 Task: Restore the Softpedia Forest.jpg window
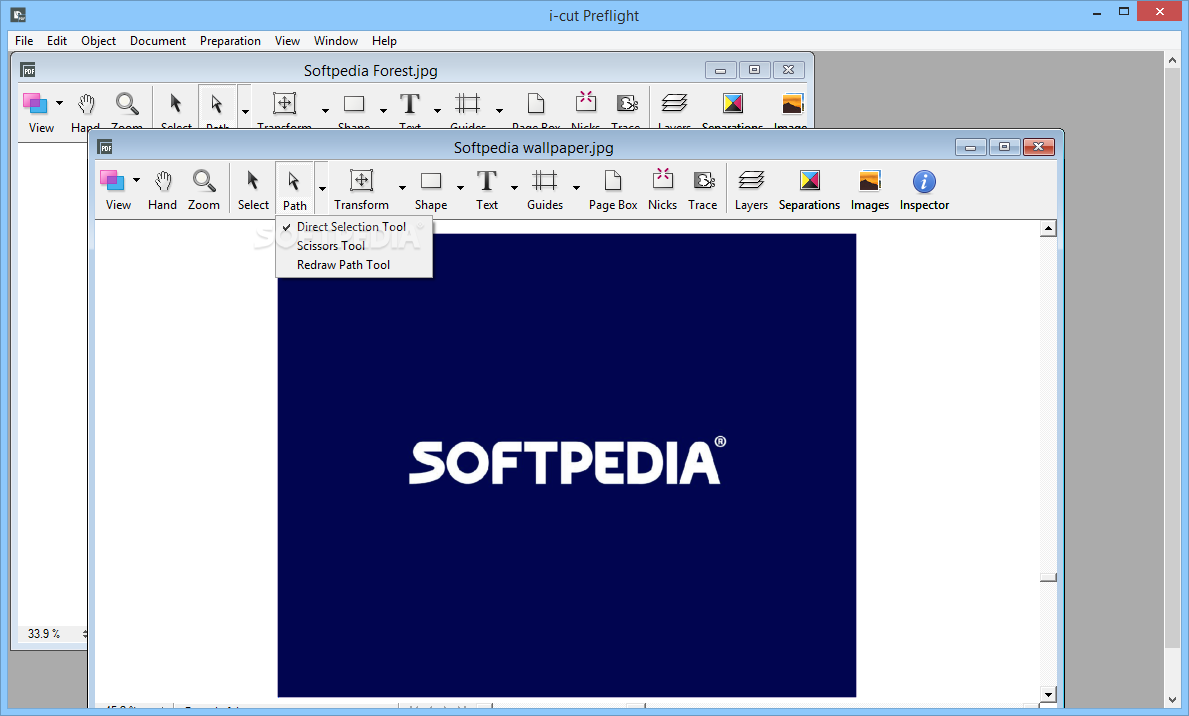coord(754,70)
